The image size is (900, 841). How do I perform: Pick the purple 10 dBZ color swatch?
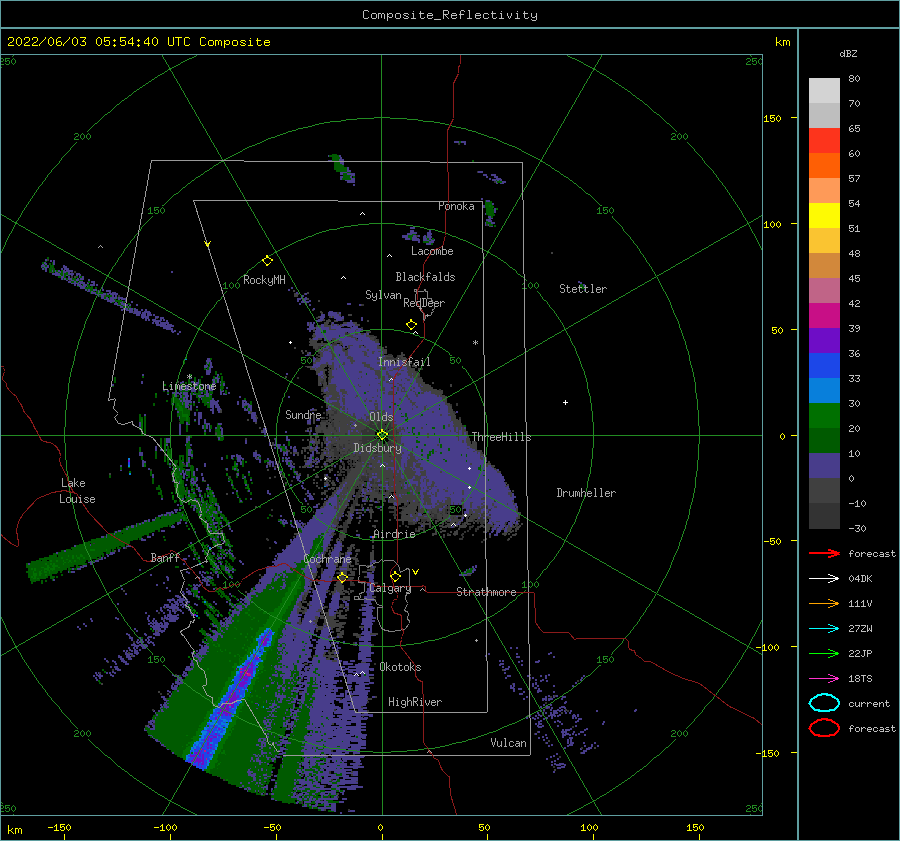pos(824,465)
